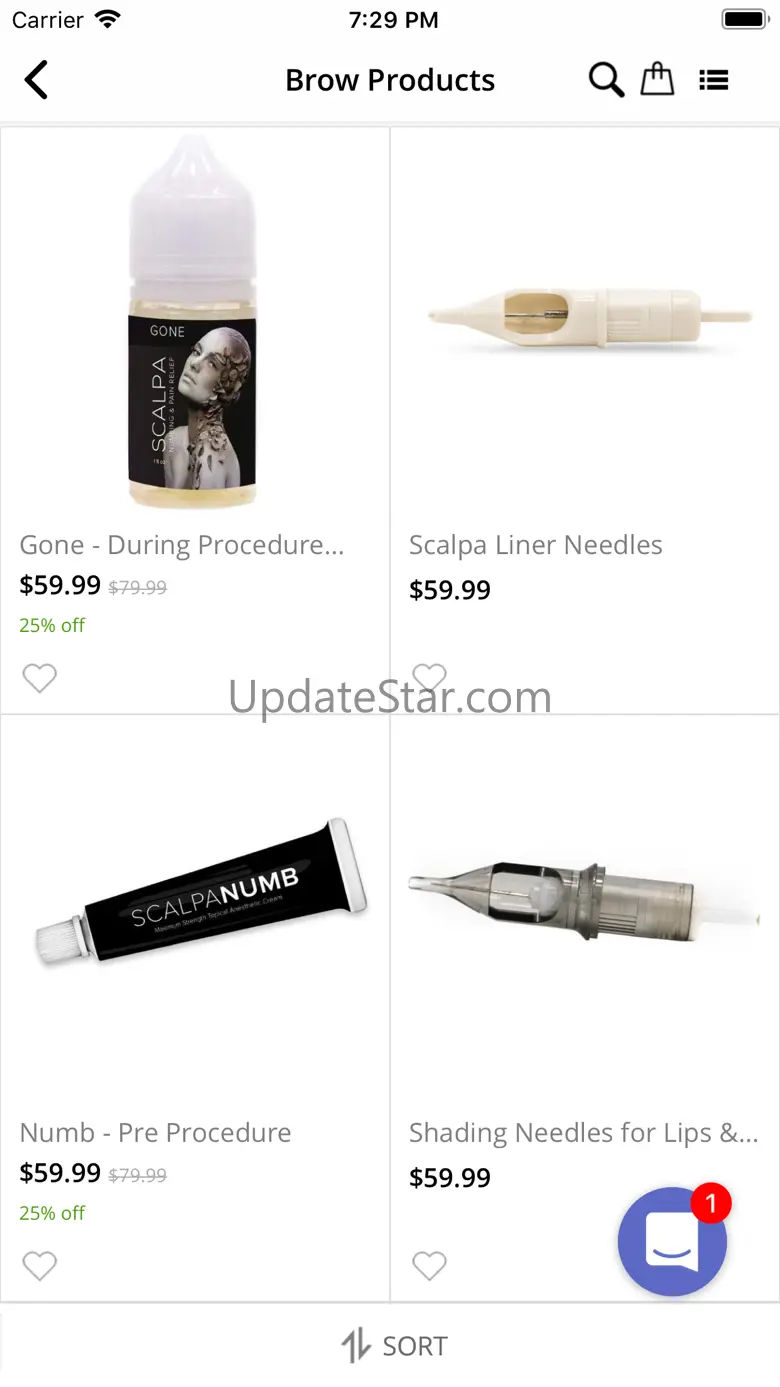The height and width of the screenshot is (1387, 780).
Task: Open Gone - During Procedure product title
Action: [x=182, y=545]
